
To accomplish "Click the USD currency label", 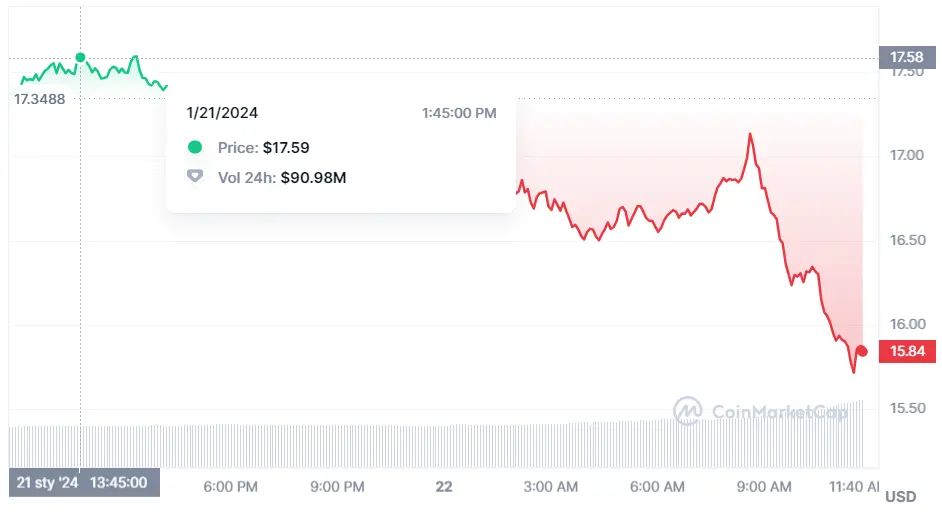I will [901, 497].
